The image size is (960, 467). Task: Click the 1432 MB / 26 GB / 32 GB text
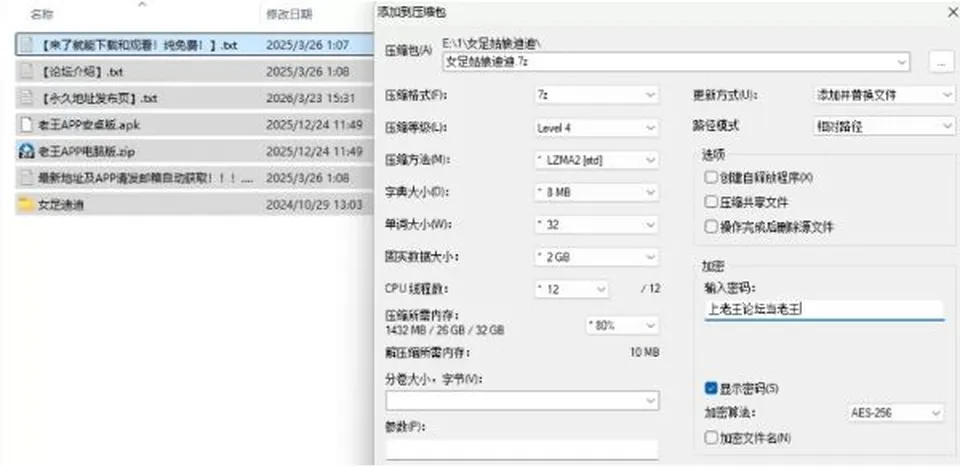[444, 331]
